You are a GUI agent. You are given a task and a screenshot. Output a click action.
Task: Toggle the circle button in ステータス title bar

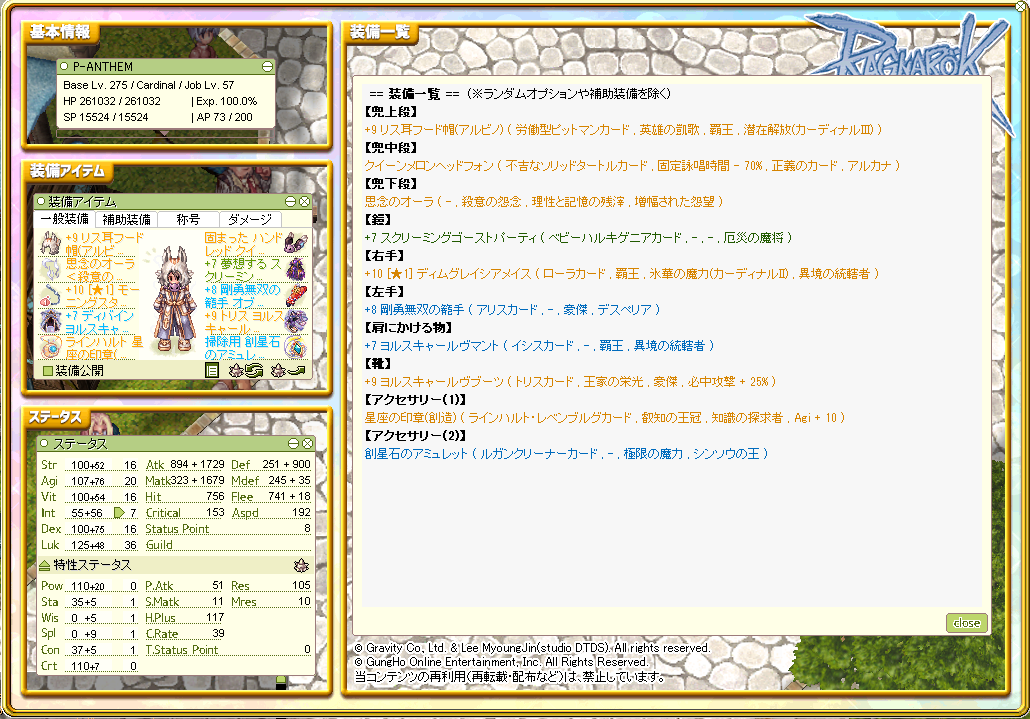coord(42,443)
